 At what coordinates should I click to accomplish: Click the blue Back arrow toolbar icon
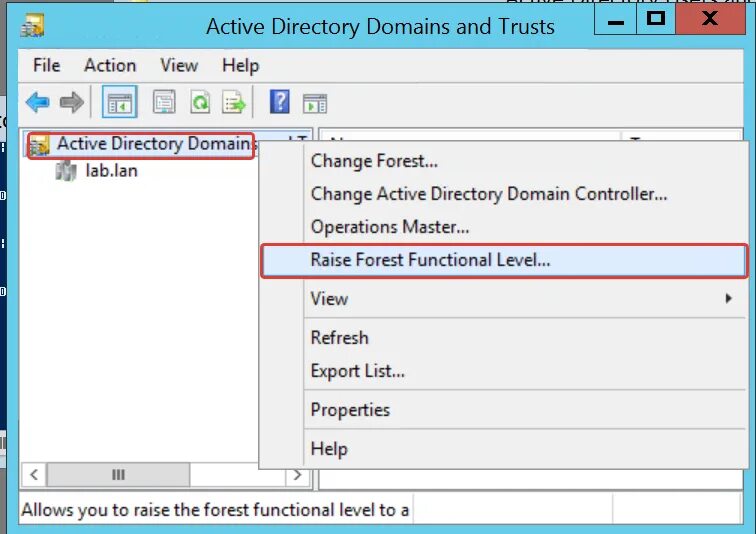(x=38, y=102)
